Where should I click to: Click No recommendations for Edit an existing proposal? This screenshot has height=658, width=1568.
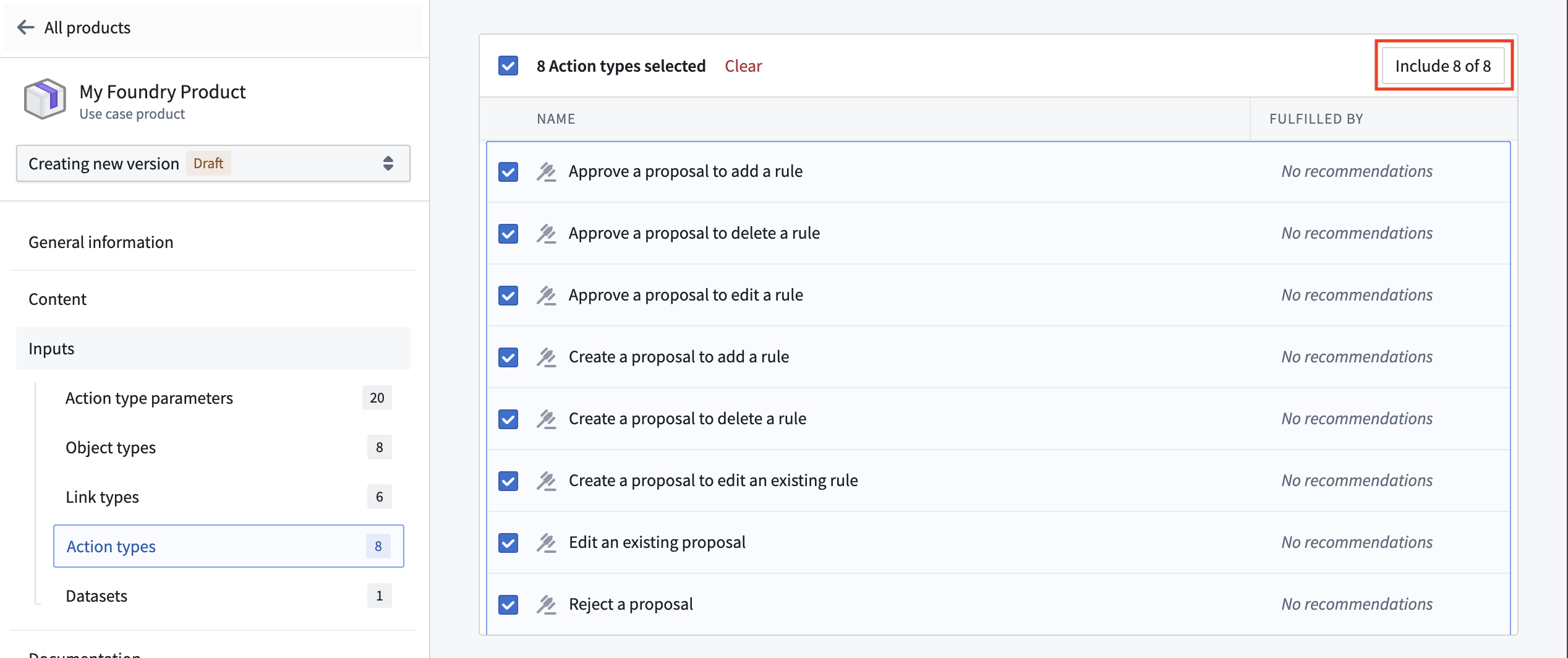click(x=1357, y=542)
